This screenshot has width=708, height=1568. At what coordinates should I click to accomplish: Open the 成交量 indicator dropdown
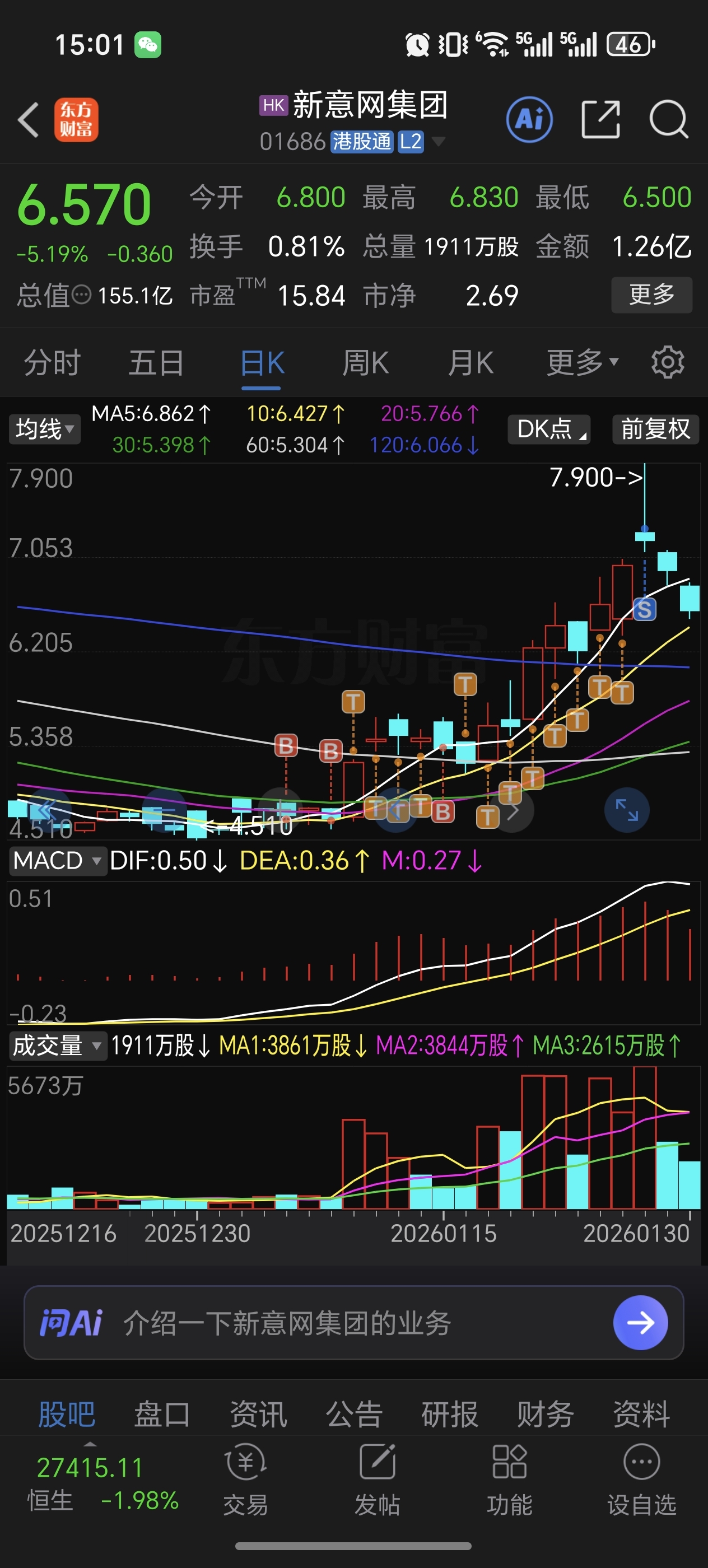click(x=58, y=1046)
